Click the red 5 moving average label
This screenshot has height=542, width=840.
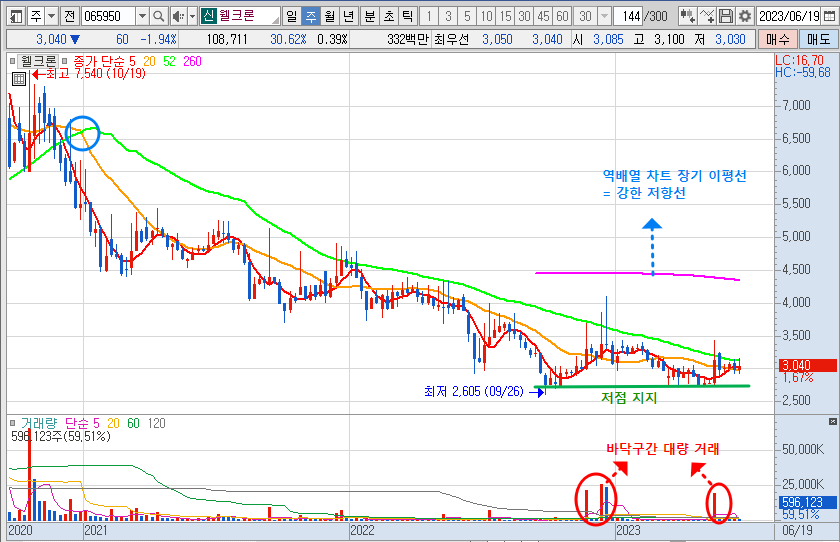pos(132,61)
